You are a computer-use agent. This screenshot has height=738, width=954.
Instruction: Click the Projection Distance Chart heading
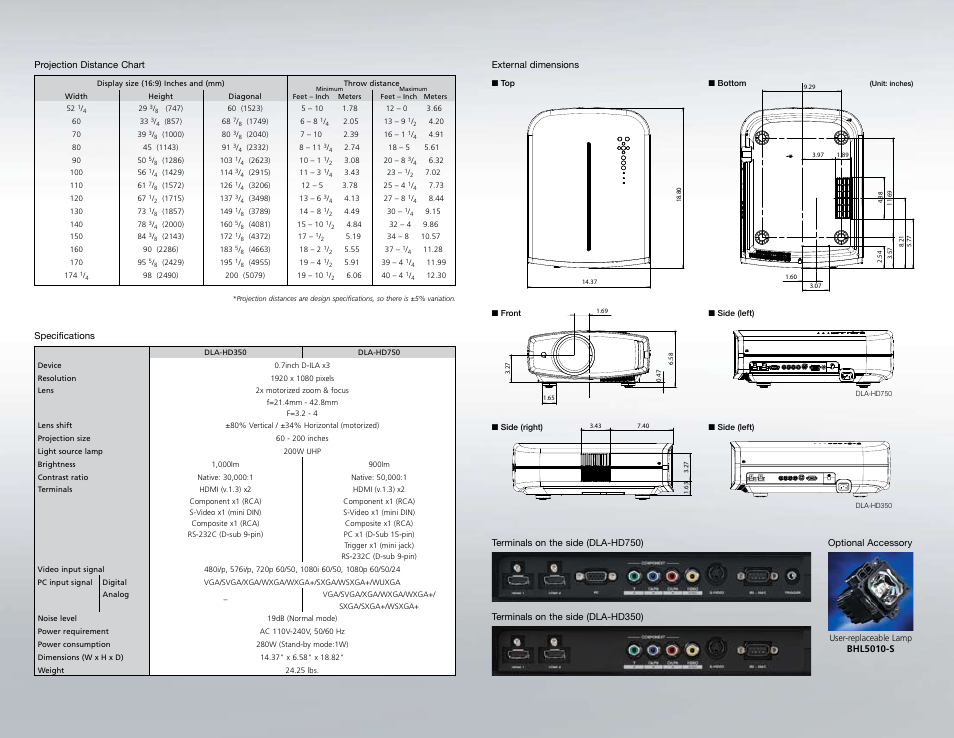pyautogui.click(x=89, y=64)
